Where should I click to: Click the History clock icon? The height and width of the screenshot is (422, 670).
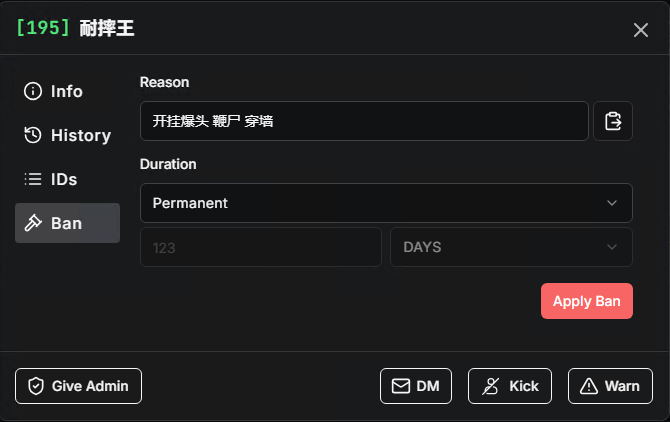coord(33,135)
